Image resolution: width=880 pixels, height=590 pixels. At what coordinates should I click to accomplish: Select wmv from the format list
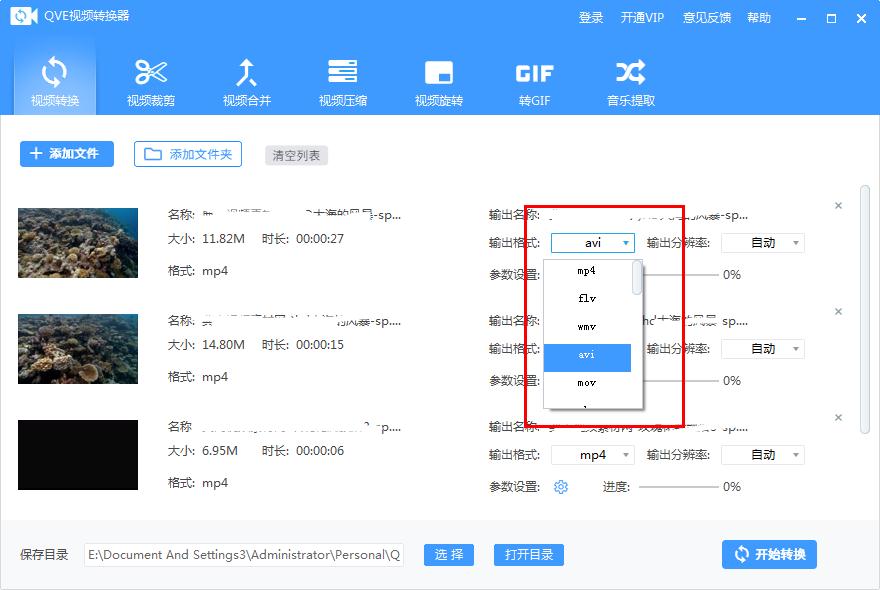588,327
